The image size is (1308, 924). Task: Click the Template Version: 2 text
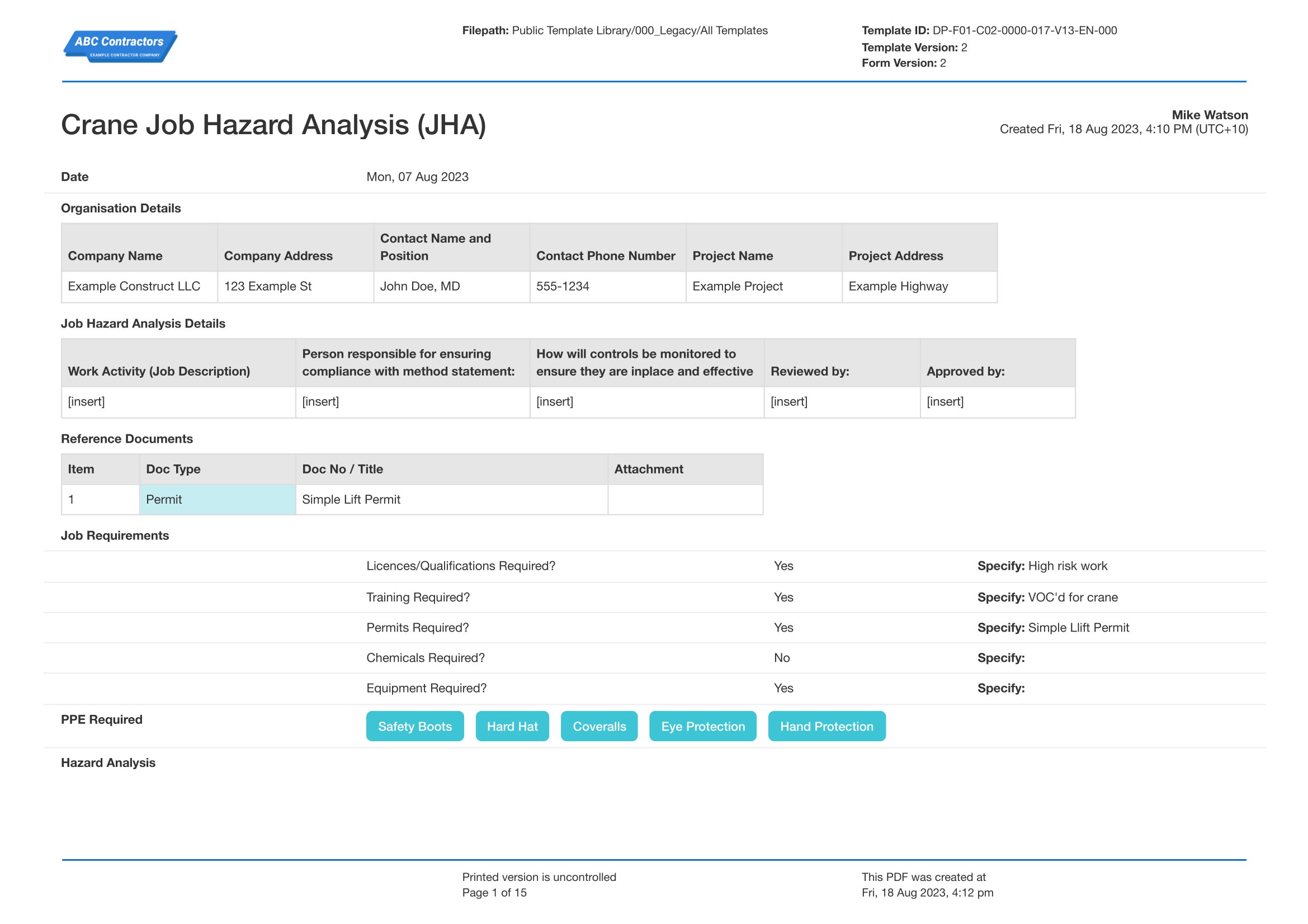pos(914,48)
